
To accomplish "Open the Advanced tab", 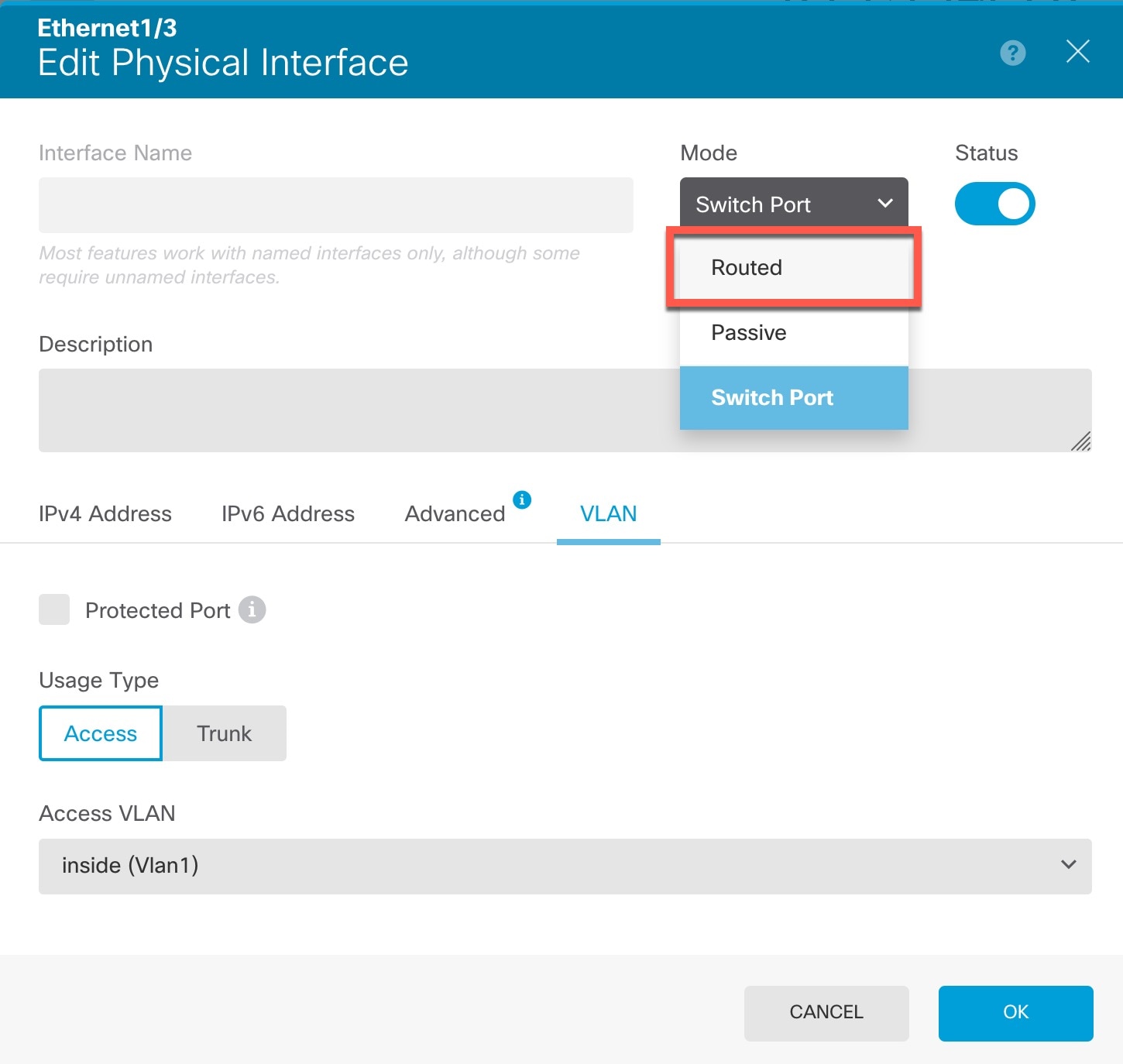I will [455, 514].
